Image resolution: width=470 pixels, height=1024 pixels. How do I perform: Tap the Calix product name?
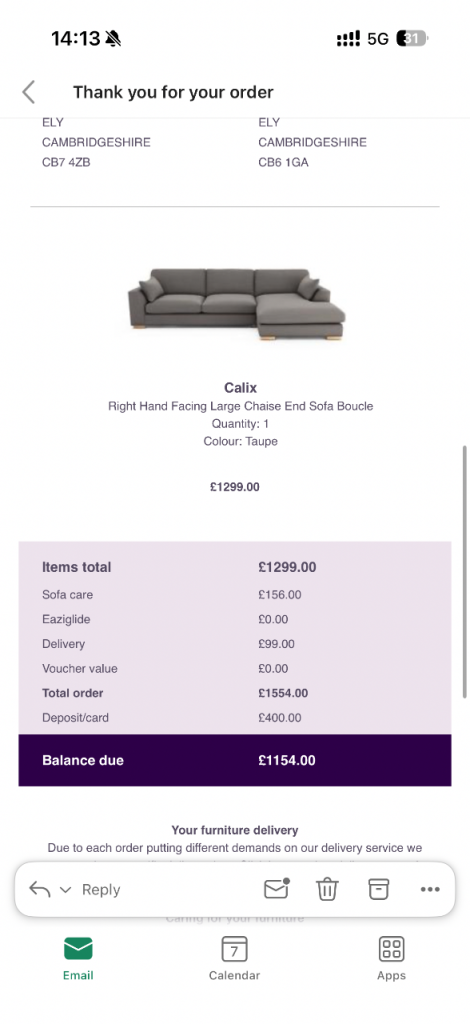point(241,387)
